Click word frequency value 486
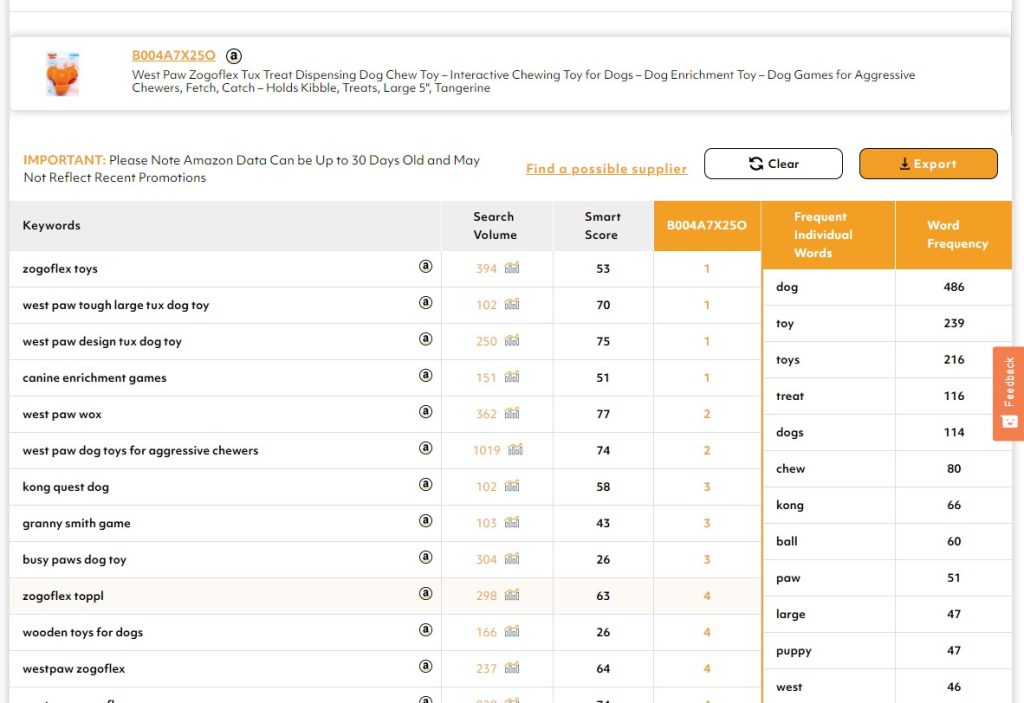The width and height of the screenshot is (1024, 703). [954, 287]
